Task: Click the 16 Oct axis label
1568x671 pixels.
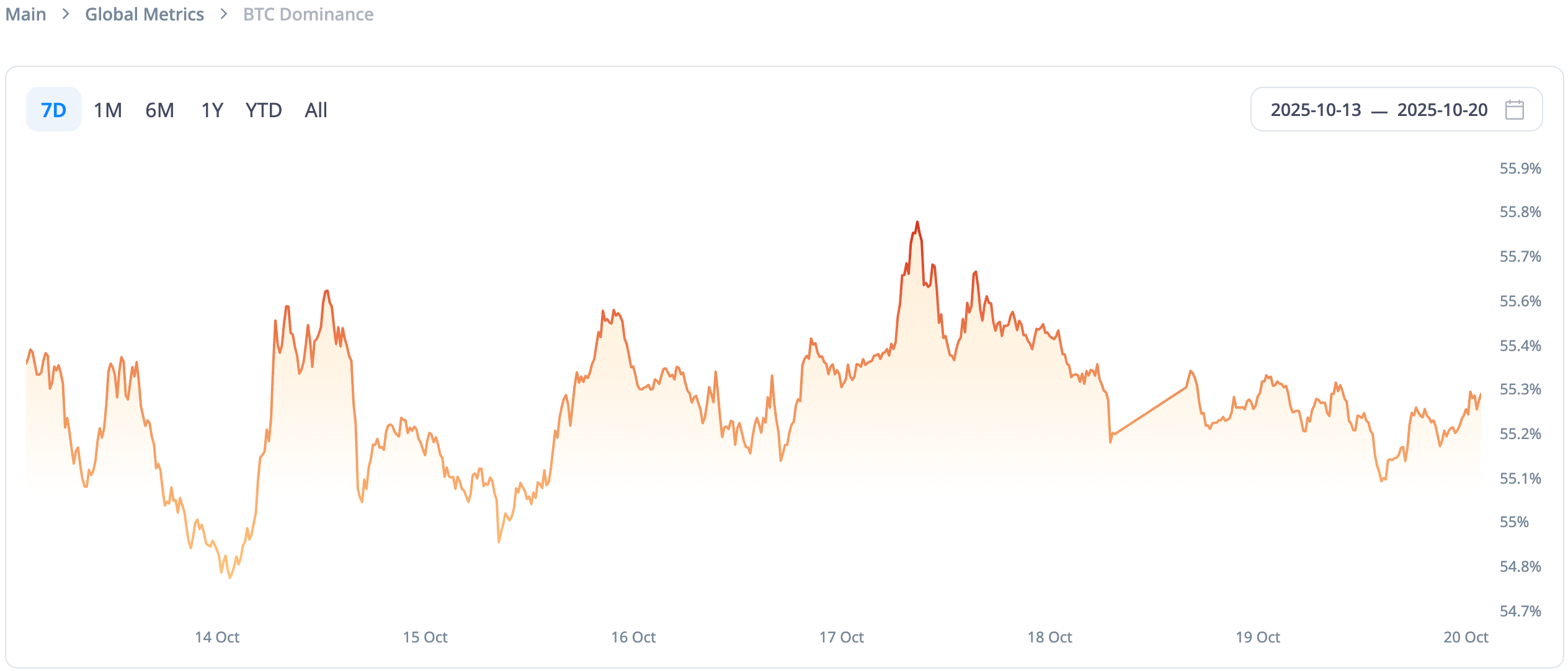Action: pyautogui.click(x=634, y=637)
